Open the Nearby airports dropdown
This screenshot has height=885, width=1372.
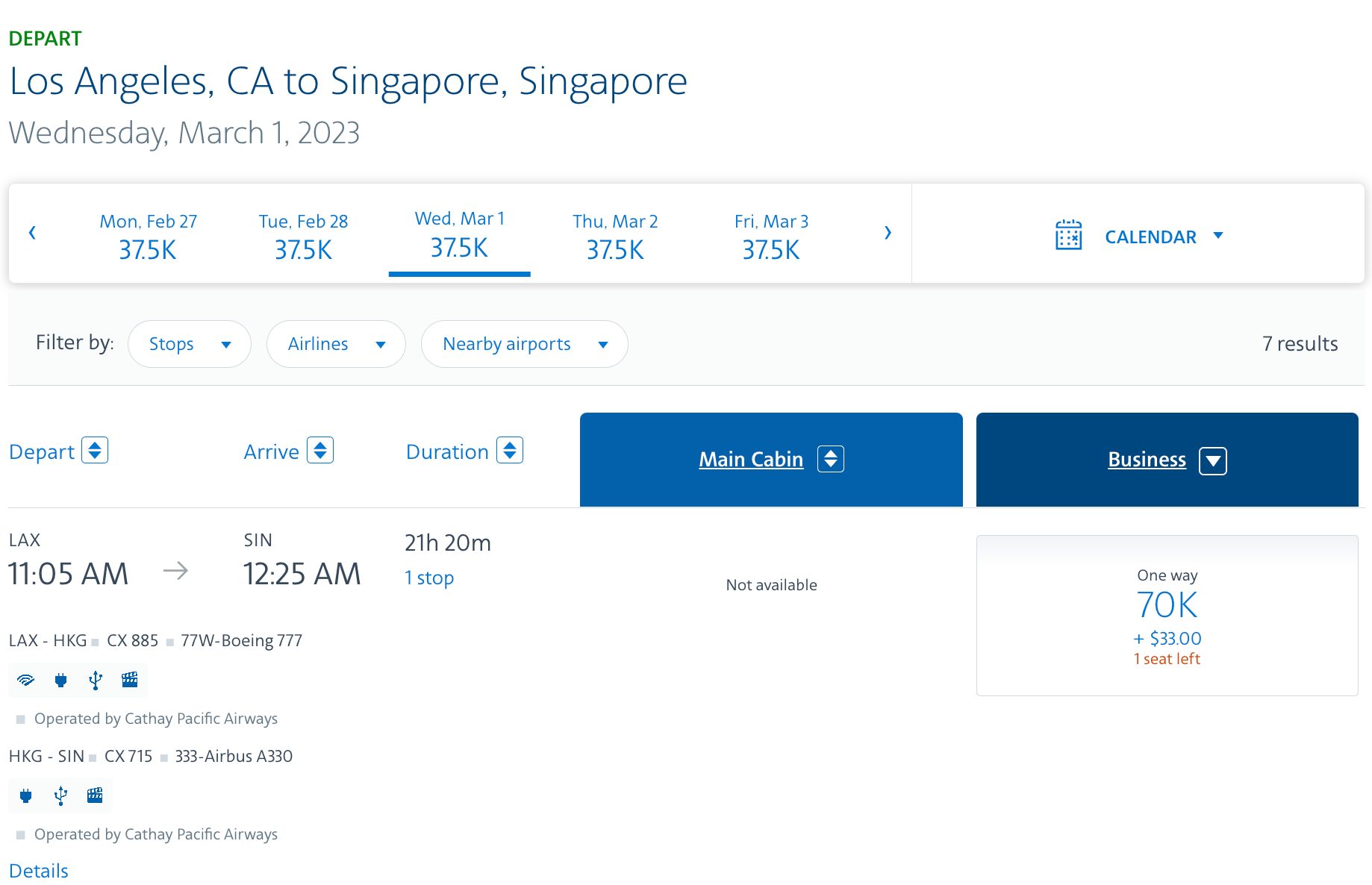[524, 344]
